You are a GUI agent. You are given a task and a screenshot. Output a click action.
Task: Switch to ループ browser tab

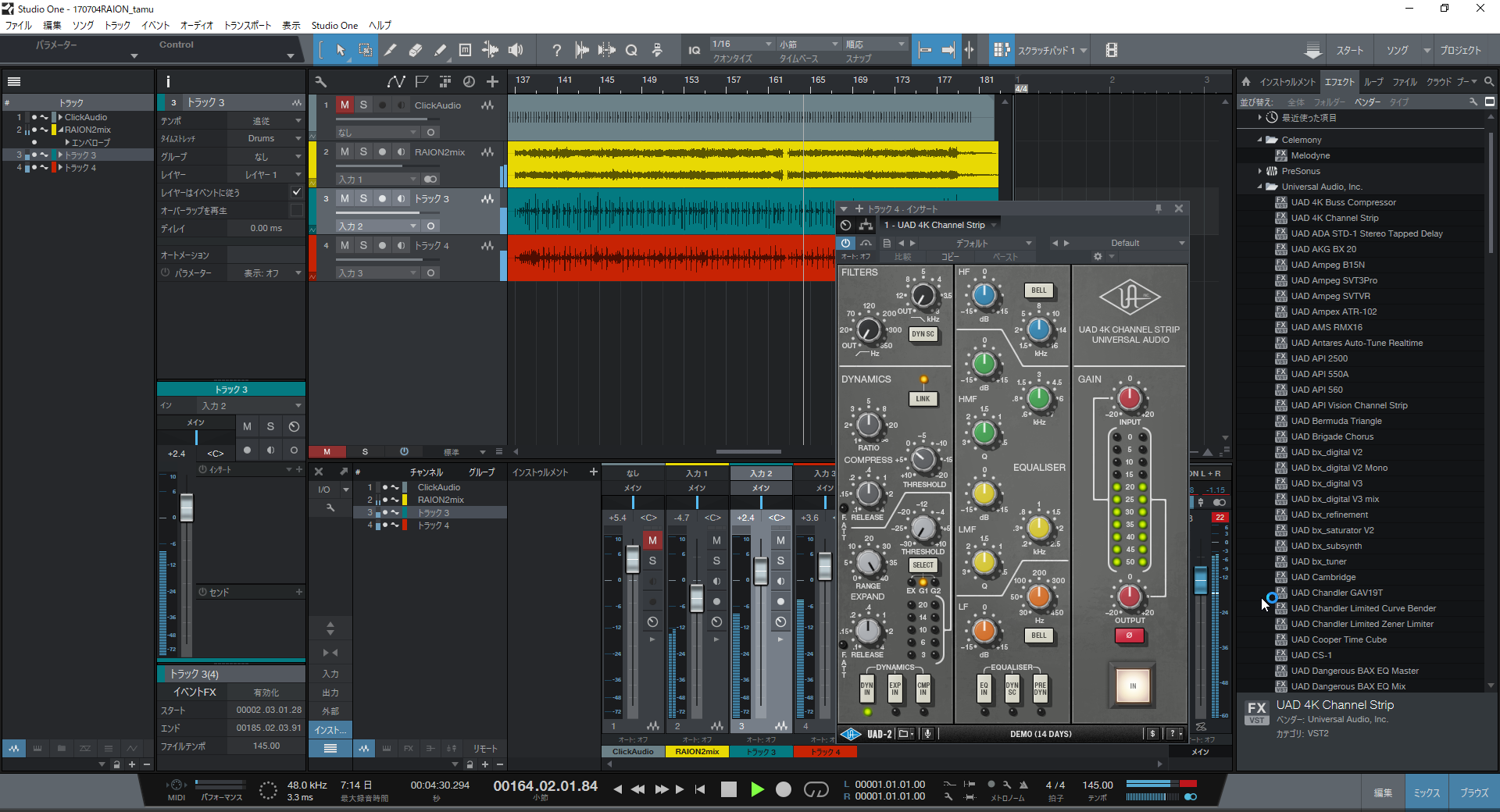[1373, 82]
